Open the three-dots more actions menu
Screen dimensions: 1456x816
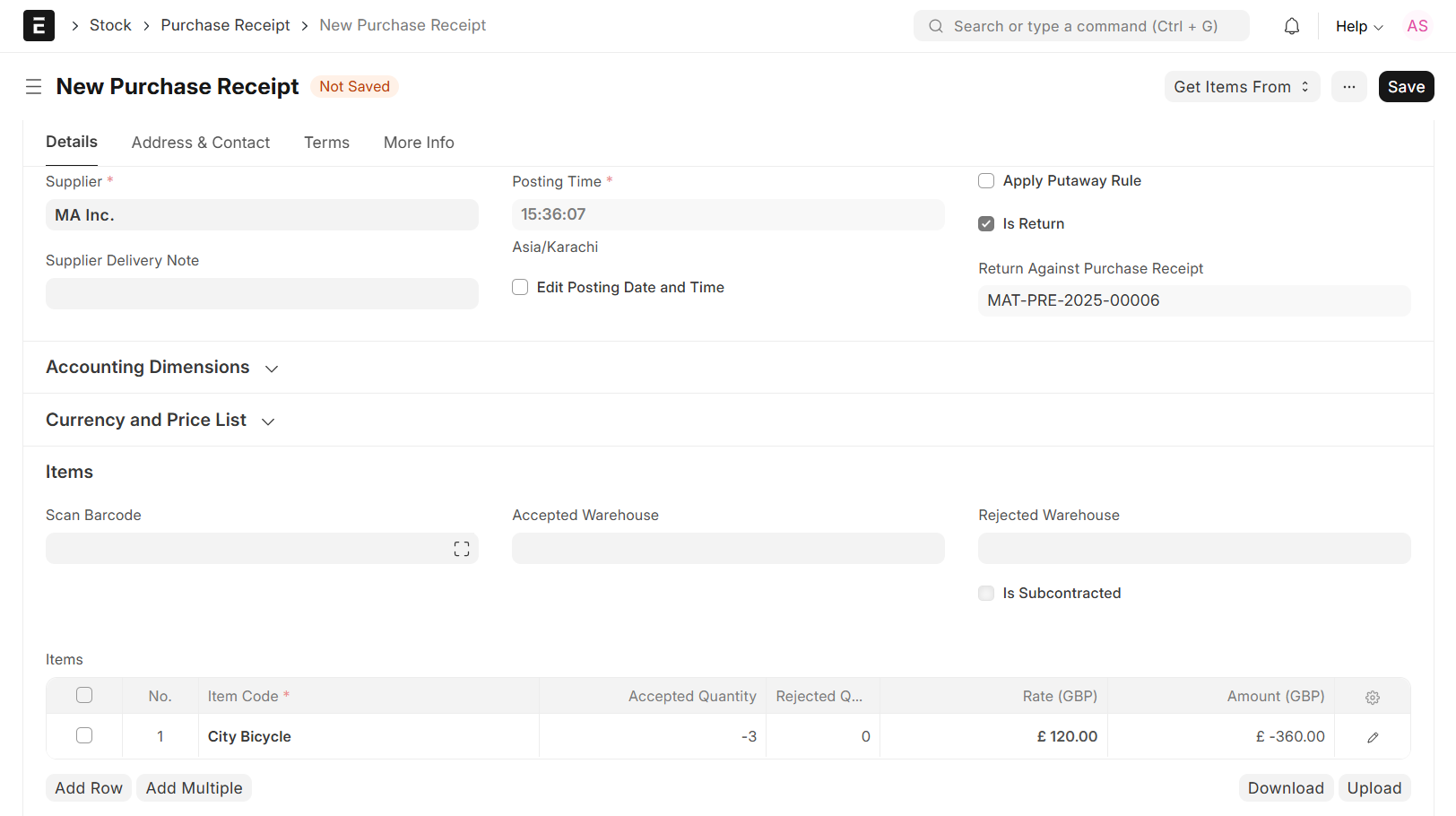point(1348,87)
